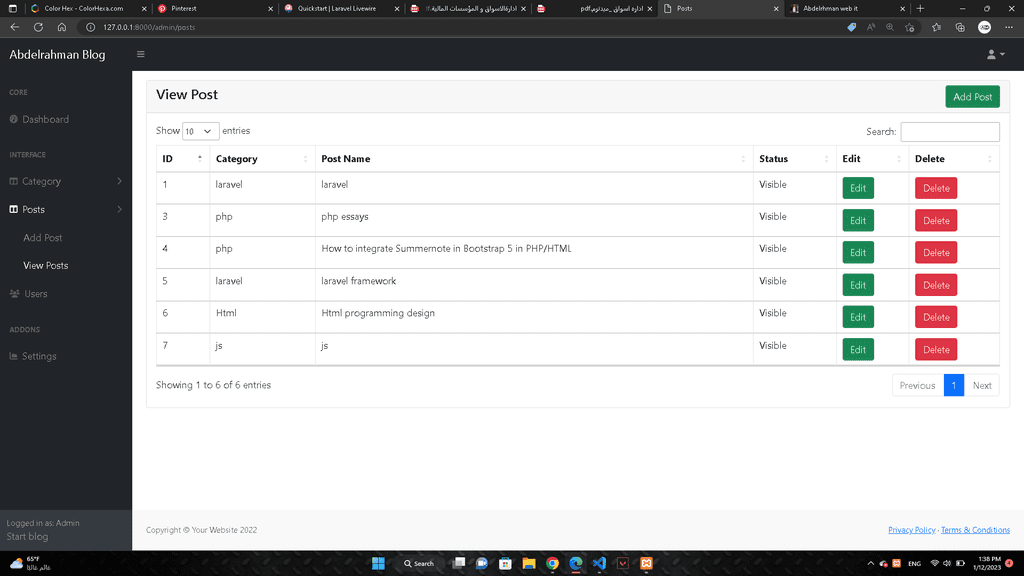Sort the table by Category column

pos(262,159)
